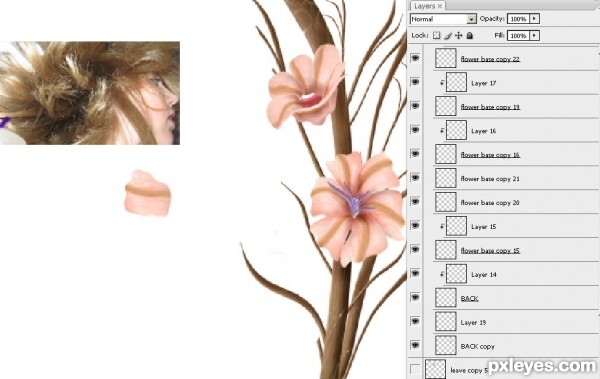Viewport: 600px width, 379px height.
Task: Lock image pixels brush icon
Action: tap(448, 36)
